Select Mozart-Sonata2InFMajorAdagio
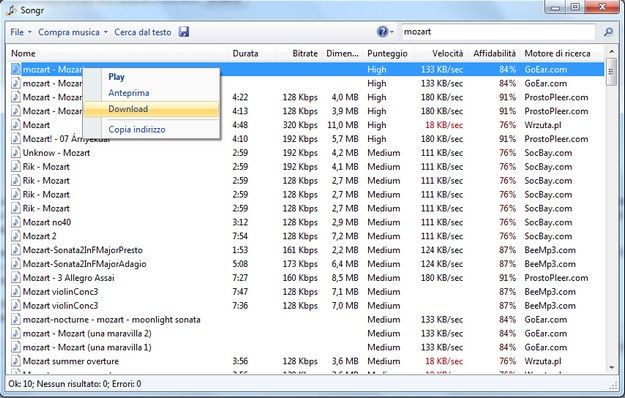The image size is (625, 398). pyautogui.click(x=306, y=264)
